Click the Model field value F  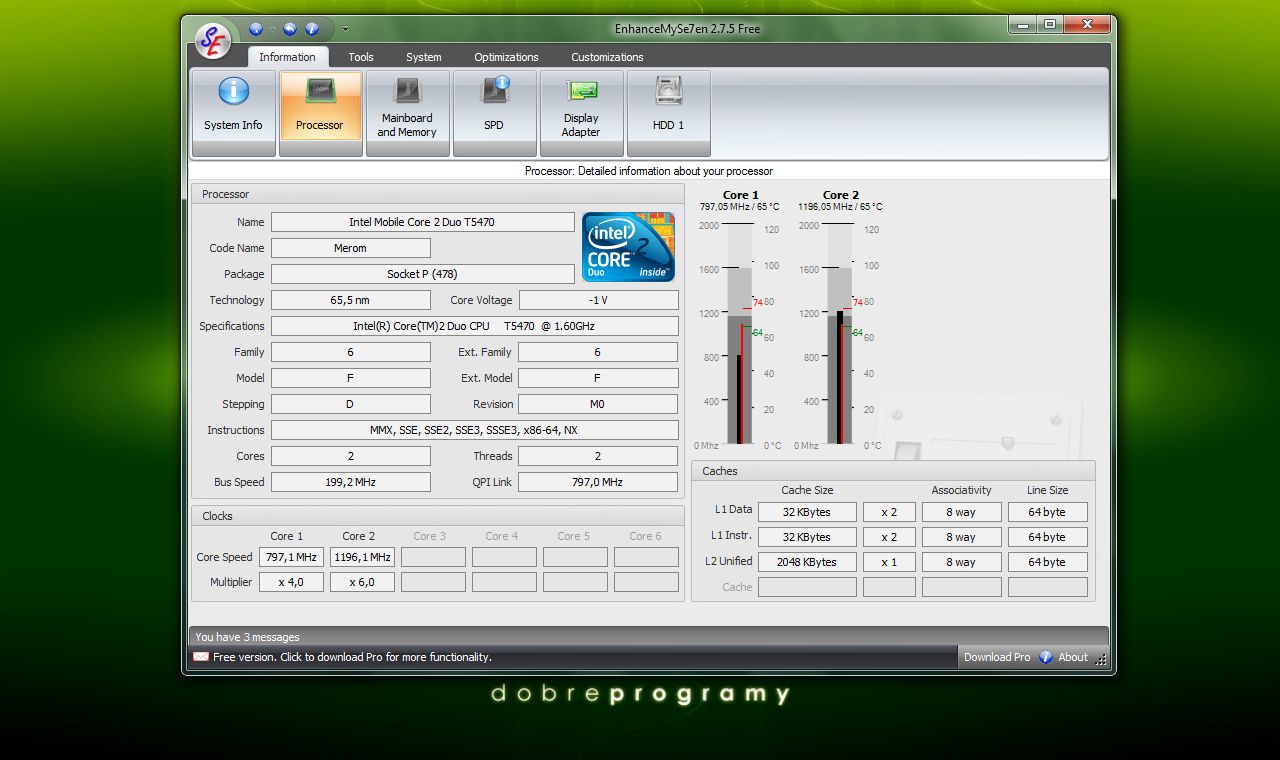click(350, 378)
